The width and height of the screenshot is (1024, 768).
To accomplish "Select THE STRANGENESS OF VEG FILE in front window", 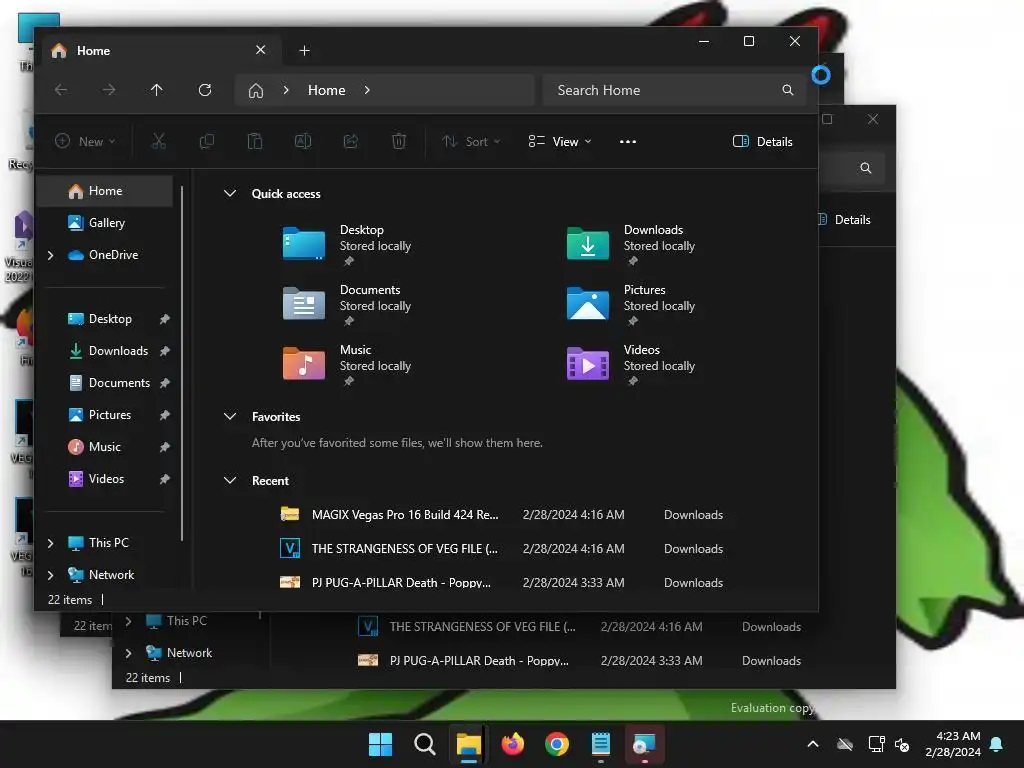I will [x=503, y=549].
